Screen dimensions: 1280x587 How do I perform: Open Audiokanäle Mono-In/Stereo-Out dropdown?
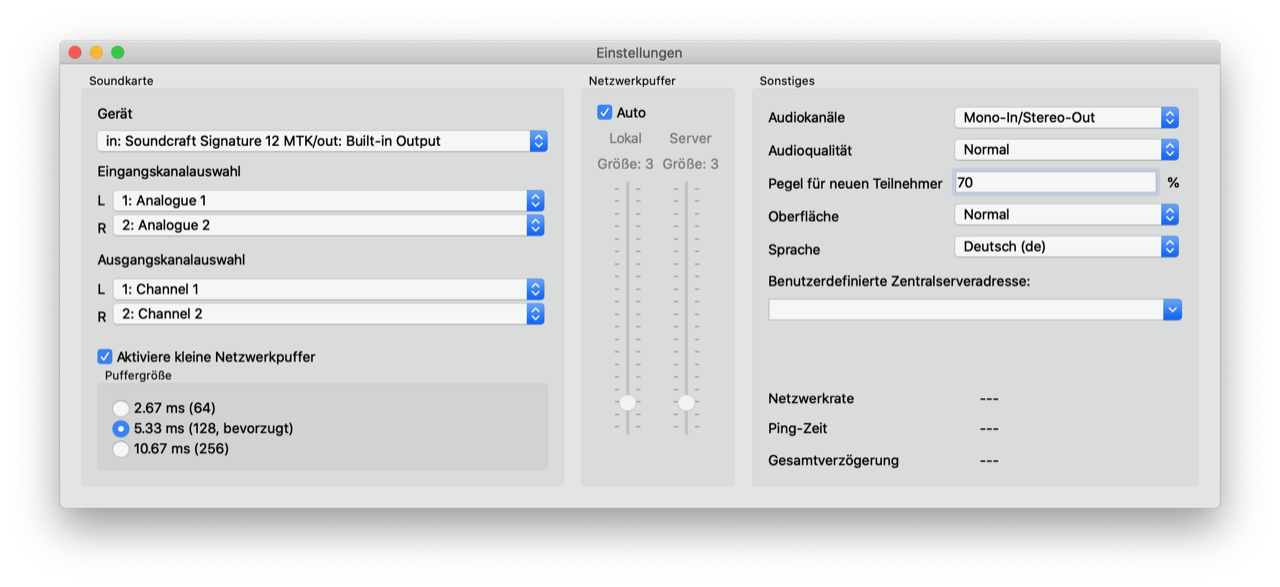click(1066, 118)
